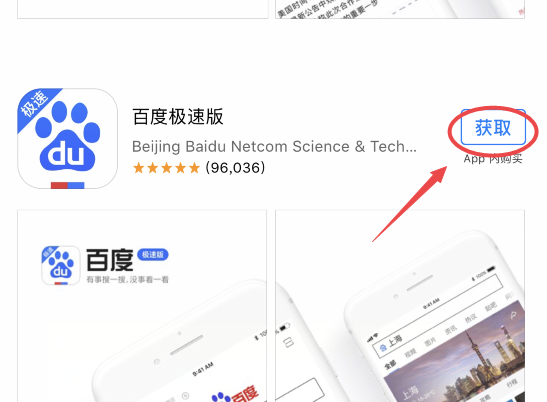Open developer Beijing Baidu Netcom Science & Tech
Viewport: 547px width, 402px height.
point(274,147)
